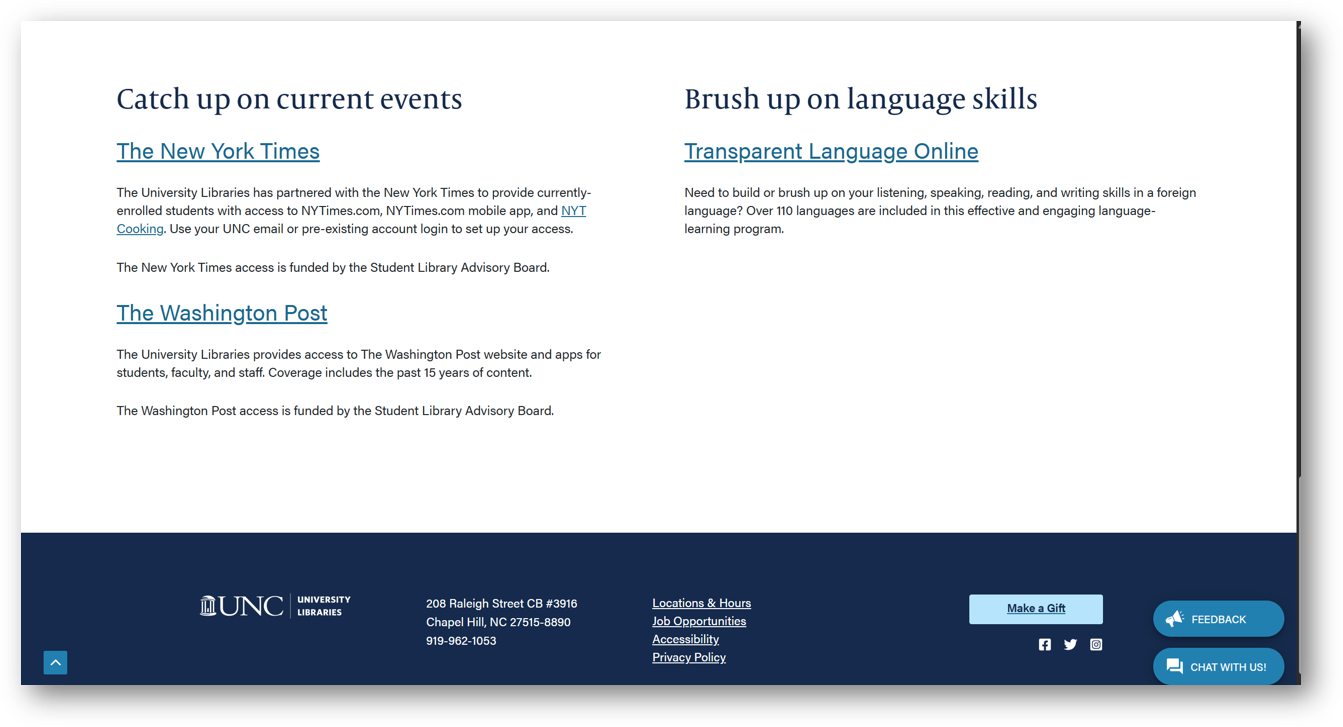Open the Instagram icon in the footer
This screenshot has width=1343, height=727.
tap(1096, 645)
